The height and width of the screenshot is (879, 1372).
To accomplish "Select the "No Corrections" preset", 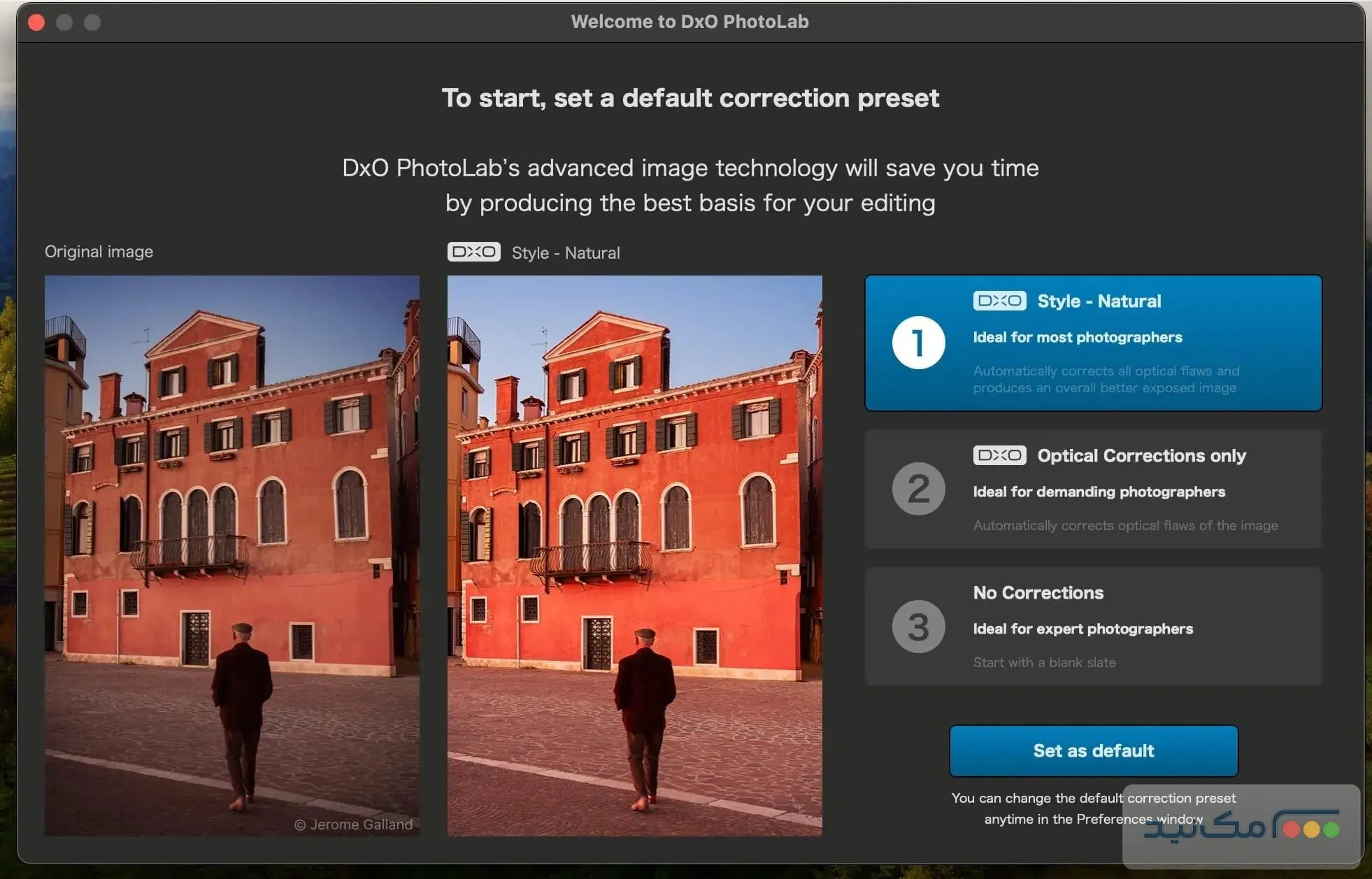I will point(1093,626).
